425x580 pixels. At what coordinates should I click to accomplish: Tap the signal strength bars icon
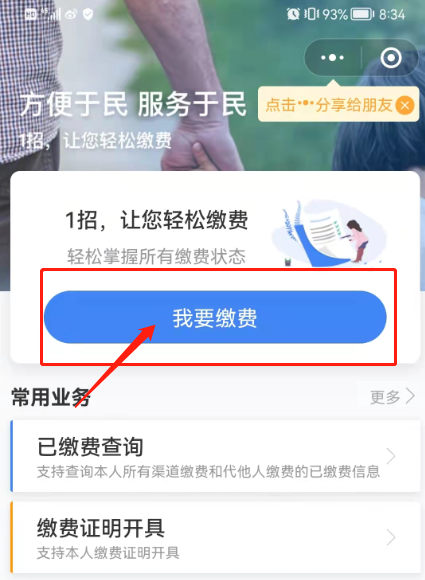pos(53,14)
